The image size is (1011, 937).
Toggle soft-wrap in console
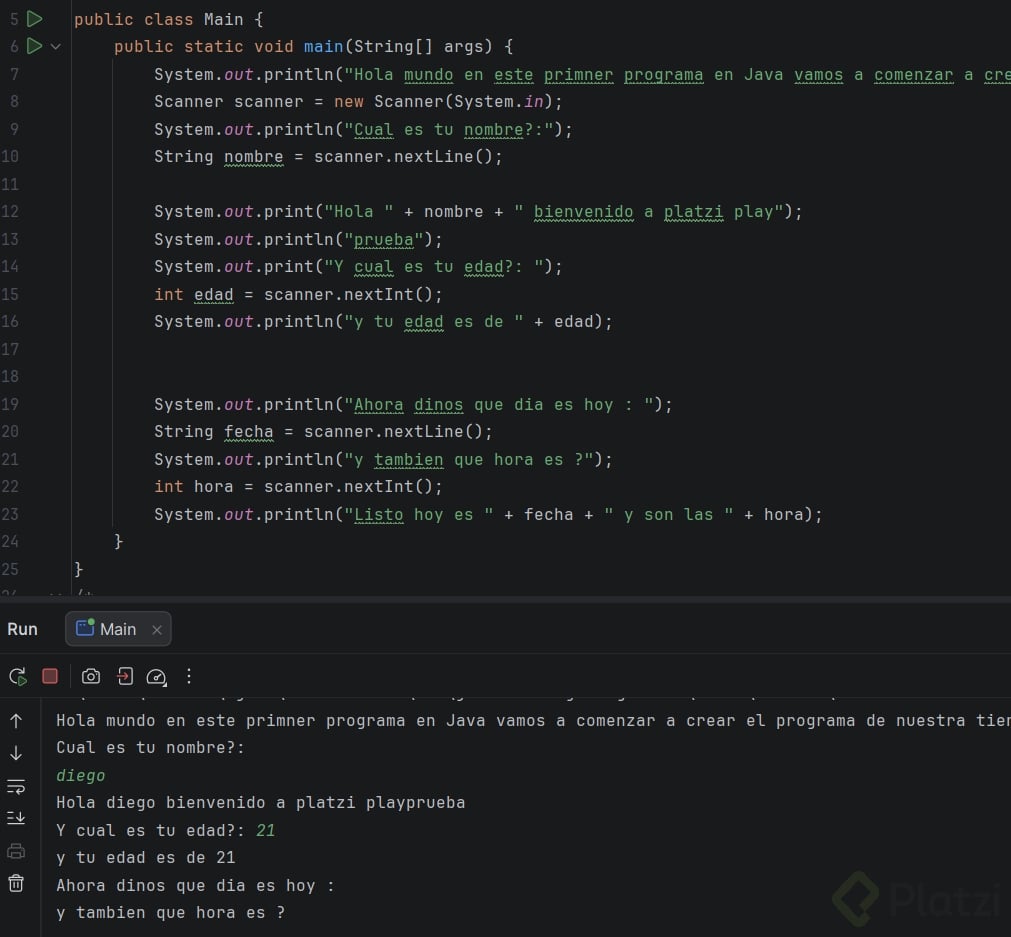click(16, 787)
